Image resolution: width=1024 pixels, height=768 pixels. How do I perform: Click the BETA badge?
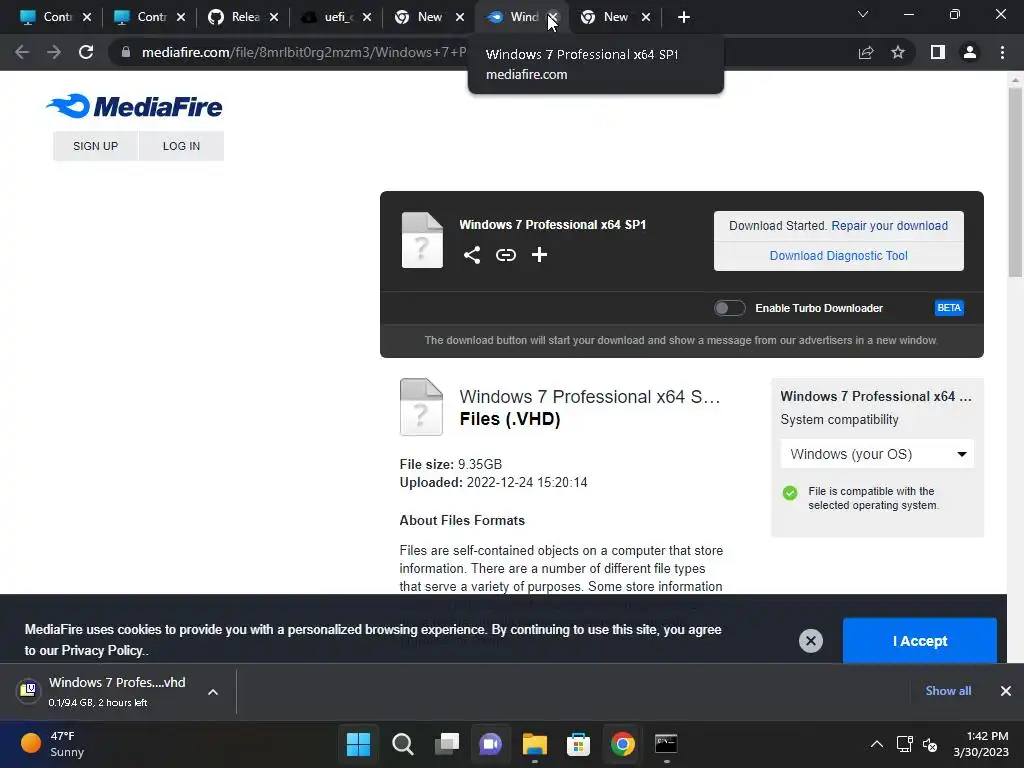click(x=949, y=308)
